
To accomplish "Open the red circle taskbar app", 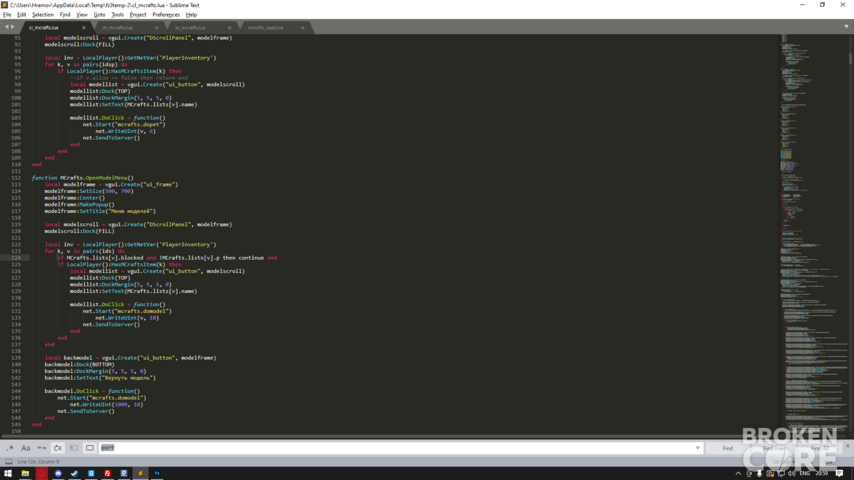I will (x=41, y=473).
